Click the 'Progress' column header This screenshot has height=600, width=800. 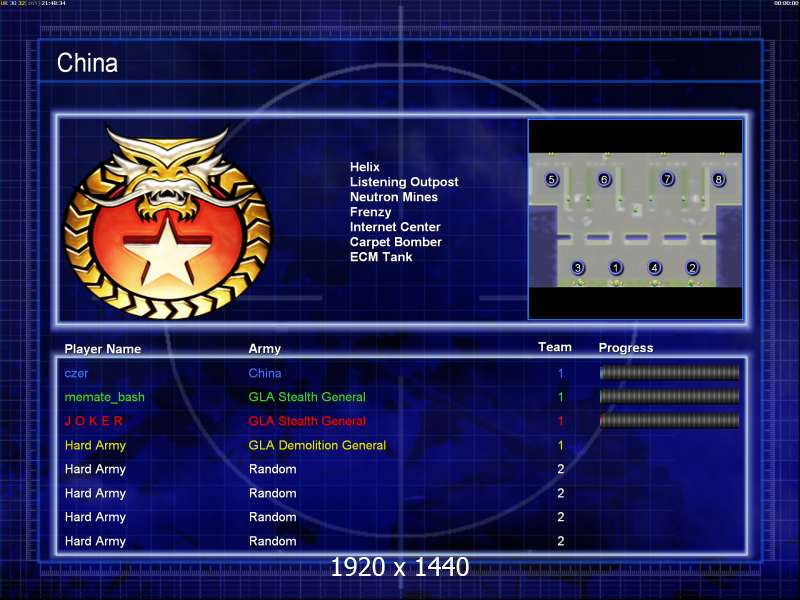tap(626, 348)
